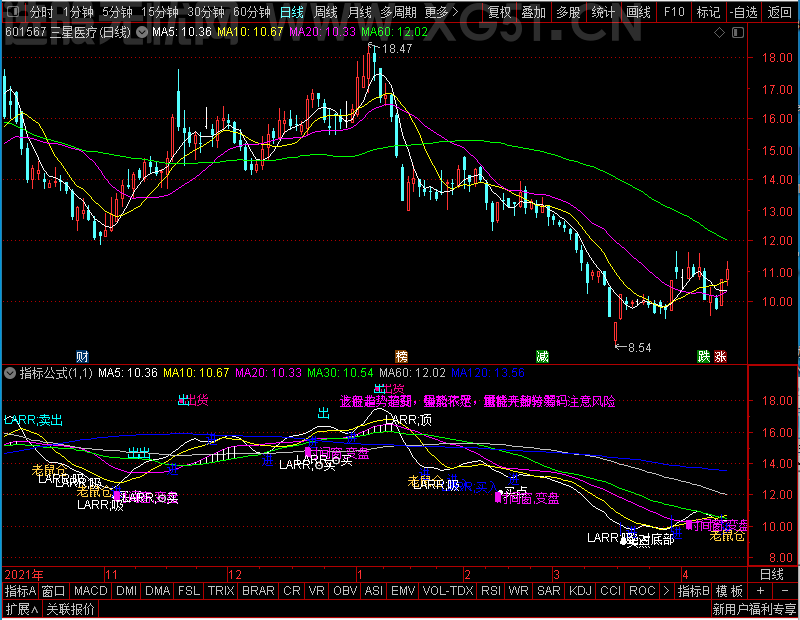
Task: Click the 标记 mark button
Action: click(709, 12)
